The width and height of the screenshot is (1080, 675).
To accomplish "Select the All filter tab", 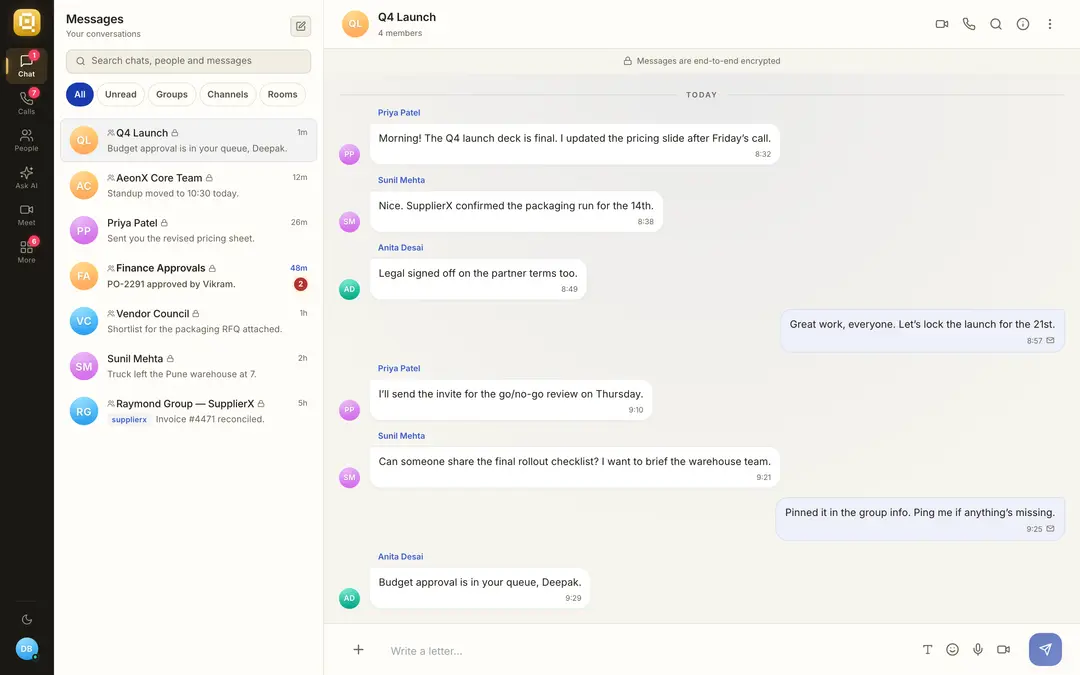I will (x=80, y=94).
